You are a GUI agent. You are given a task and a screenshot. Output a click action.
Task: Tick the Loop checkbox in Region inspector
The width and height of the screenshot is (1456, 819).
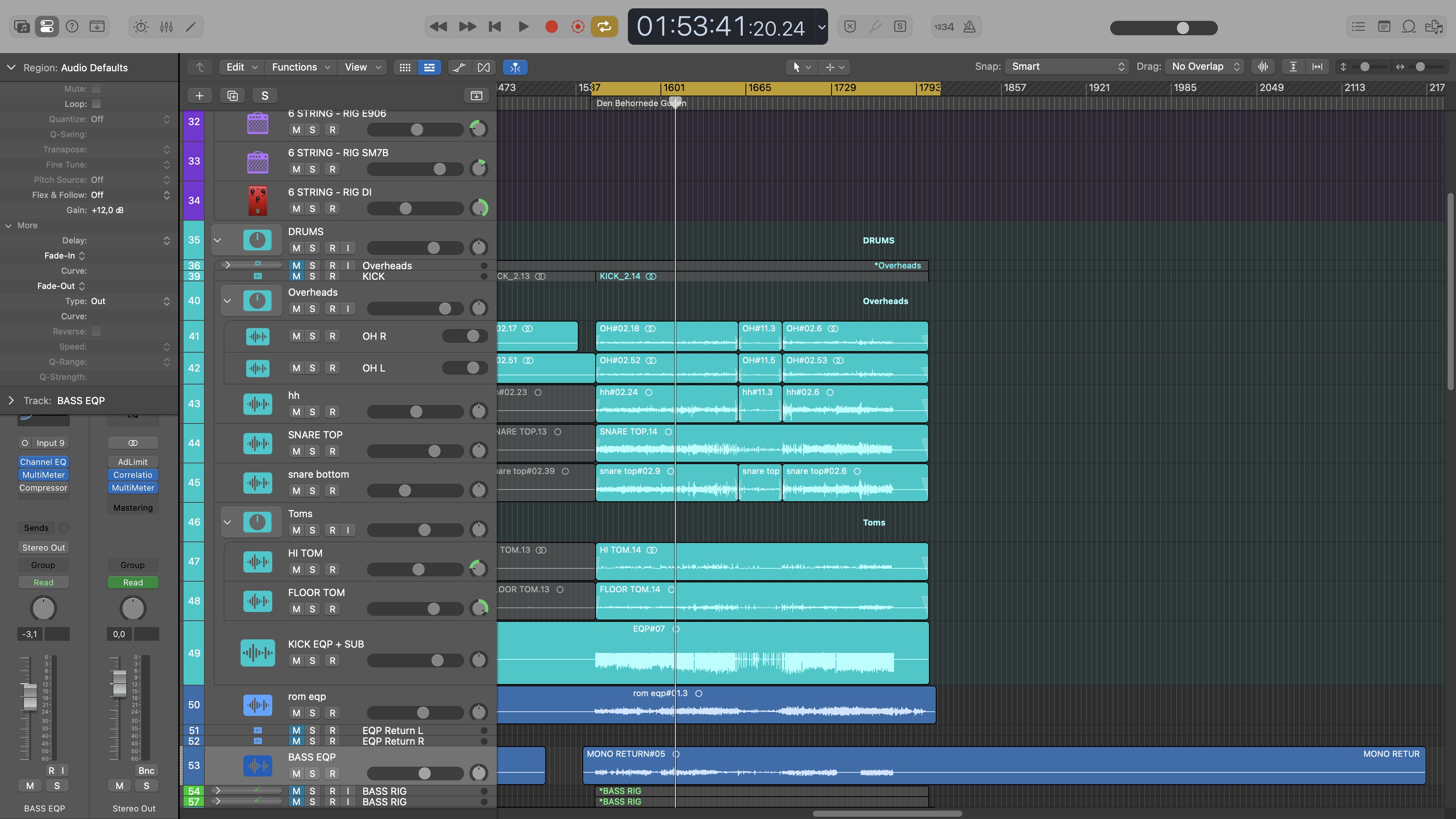coord(97,104)
